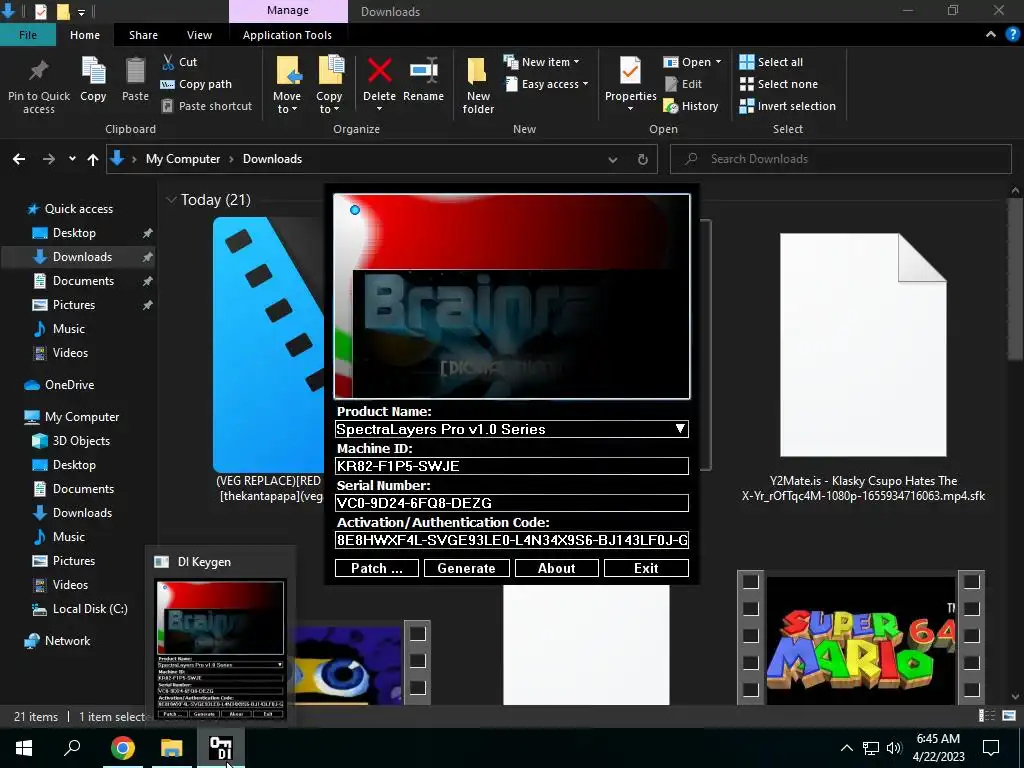Collapse the ribbon with chevron
The image size is (1024, 768).
click(x=991, y=35)
